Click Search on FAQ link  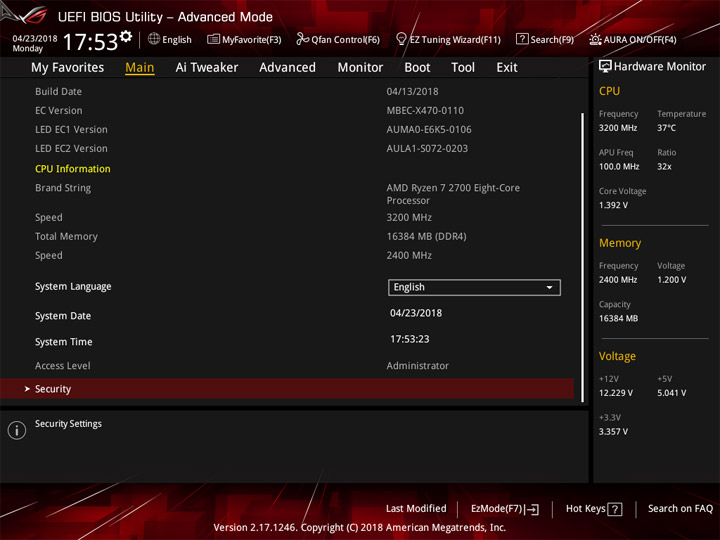(680, 509)
